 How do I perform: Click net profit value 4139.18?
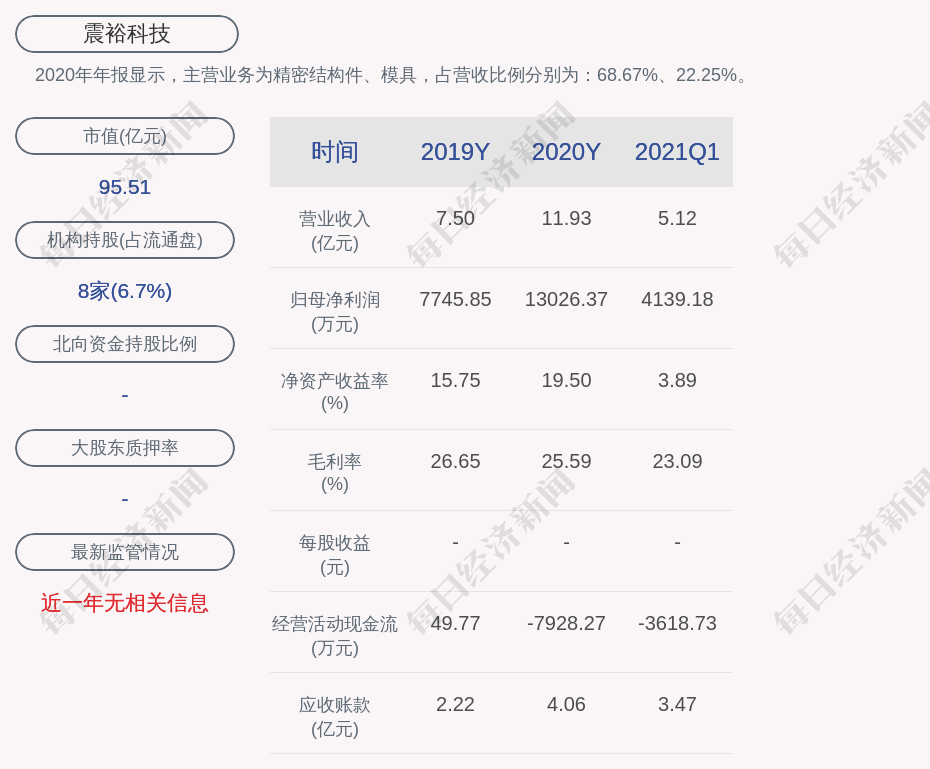click(677, 299)
